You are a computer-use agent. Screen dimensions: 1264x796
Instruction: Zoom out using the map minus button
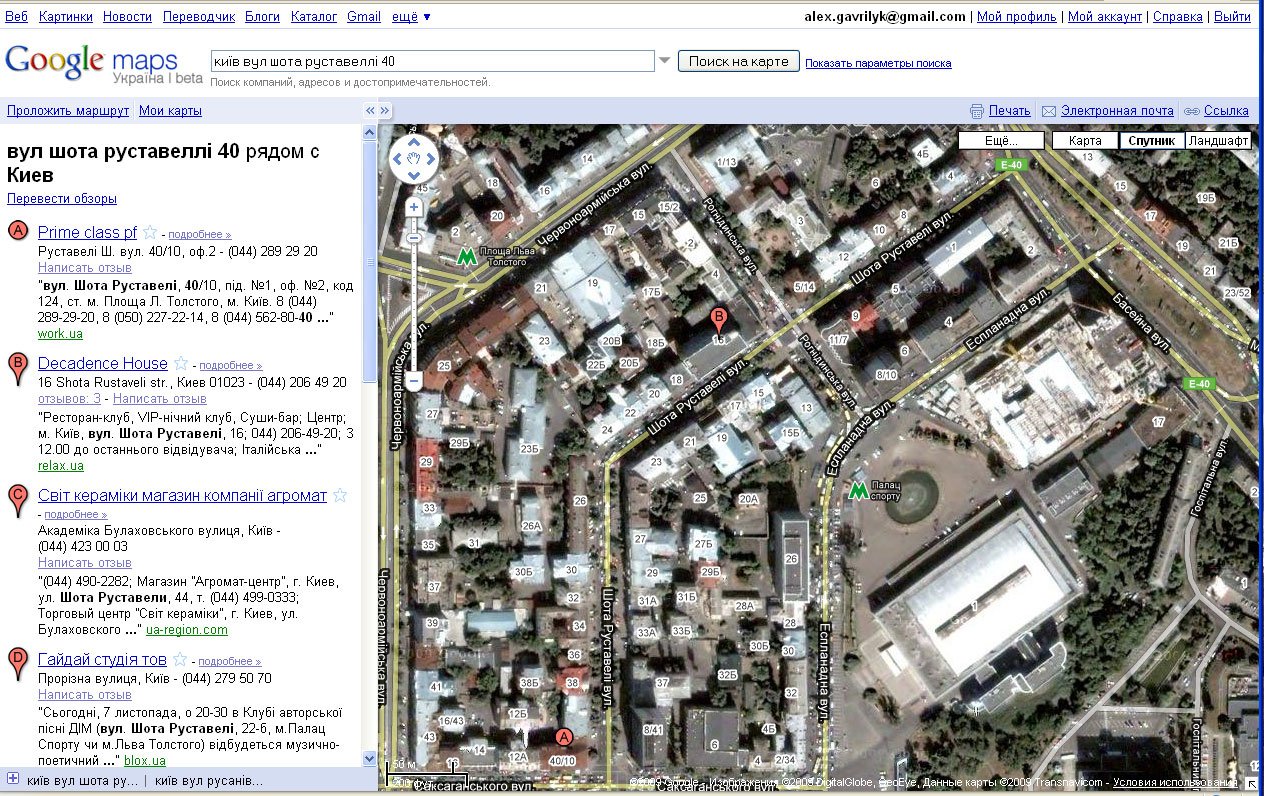point(414,381)
